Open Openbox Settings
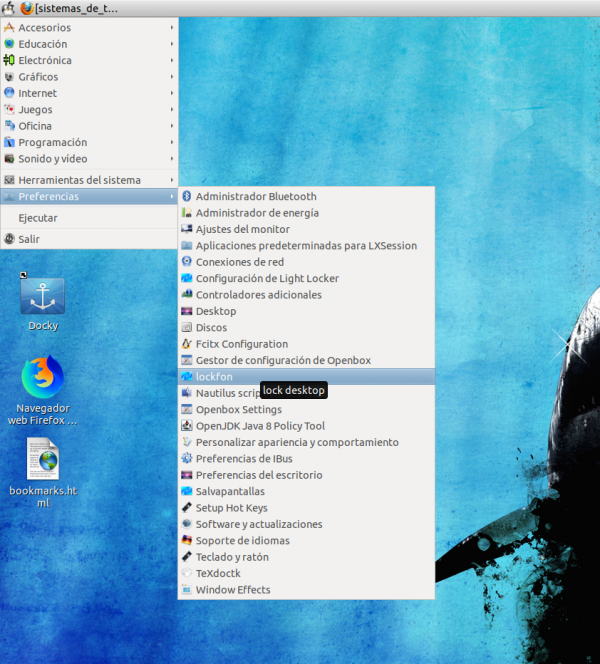Screen dimensions: 600x664 (x=307, y=409)
